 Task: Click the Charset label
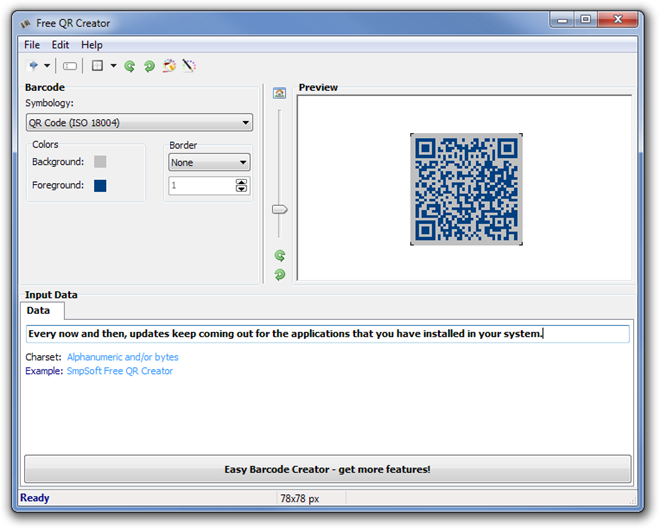(x=43, y=357)
